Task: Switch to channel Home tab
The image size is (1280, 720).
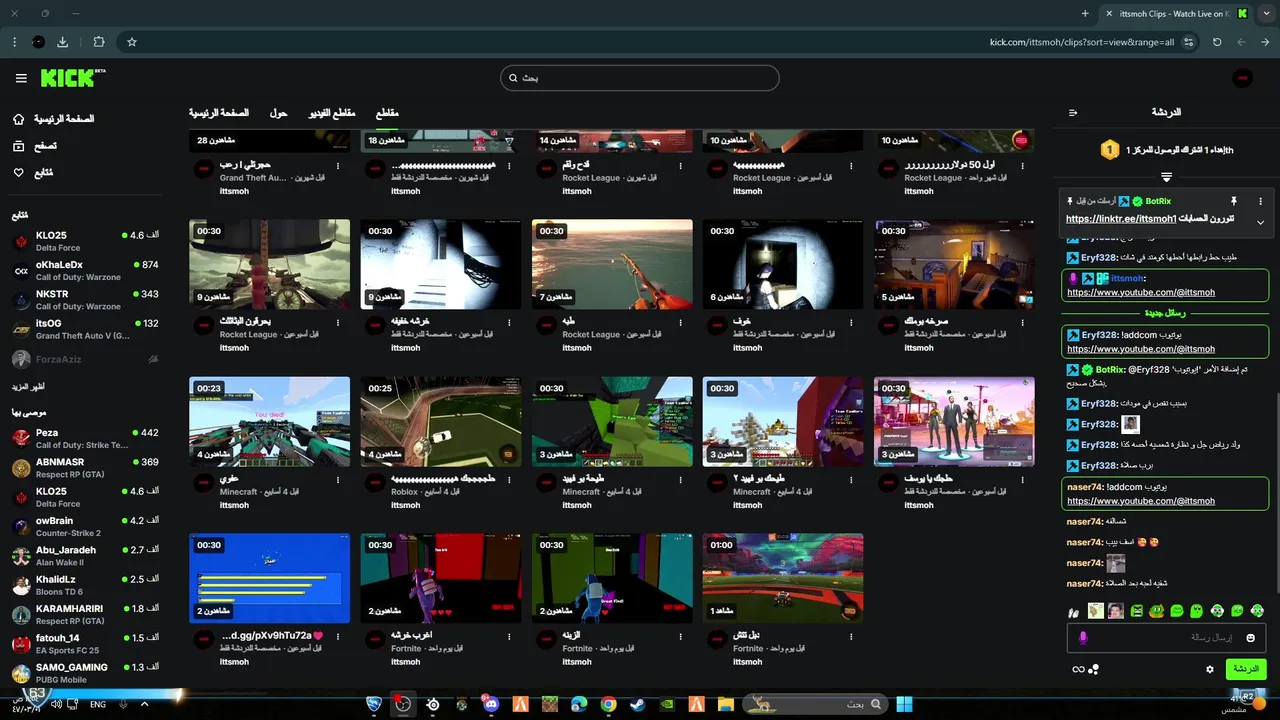Action: [x=219, y=113]
